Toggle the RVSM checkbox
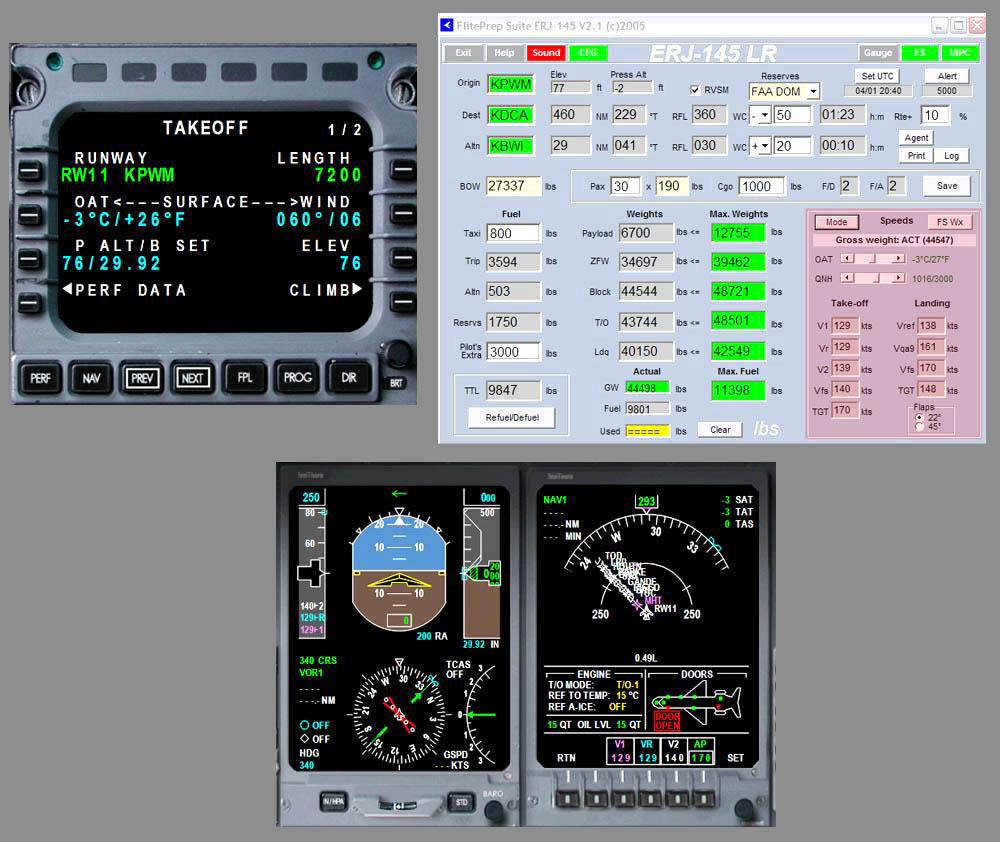 click(695, 90)
